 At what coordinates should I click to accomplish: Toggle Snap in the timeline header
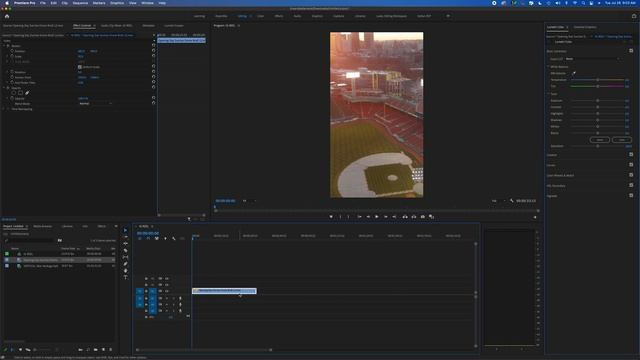coord(148,238)
